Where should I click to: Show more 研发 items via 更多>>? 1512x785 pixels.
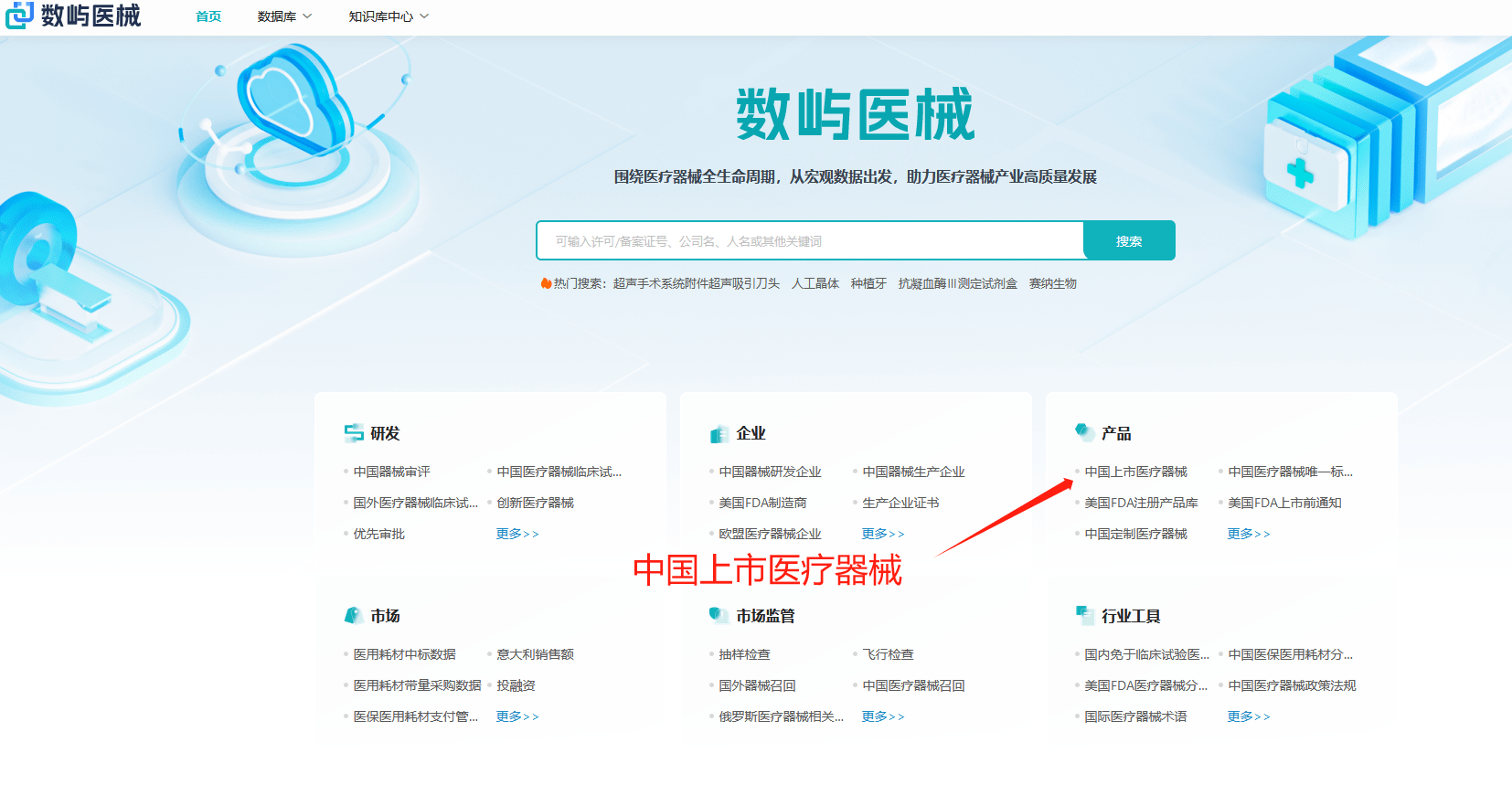[x=517, y=534]
